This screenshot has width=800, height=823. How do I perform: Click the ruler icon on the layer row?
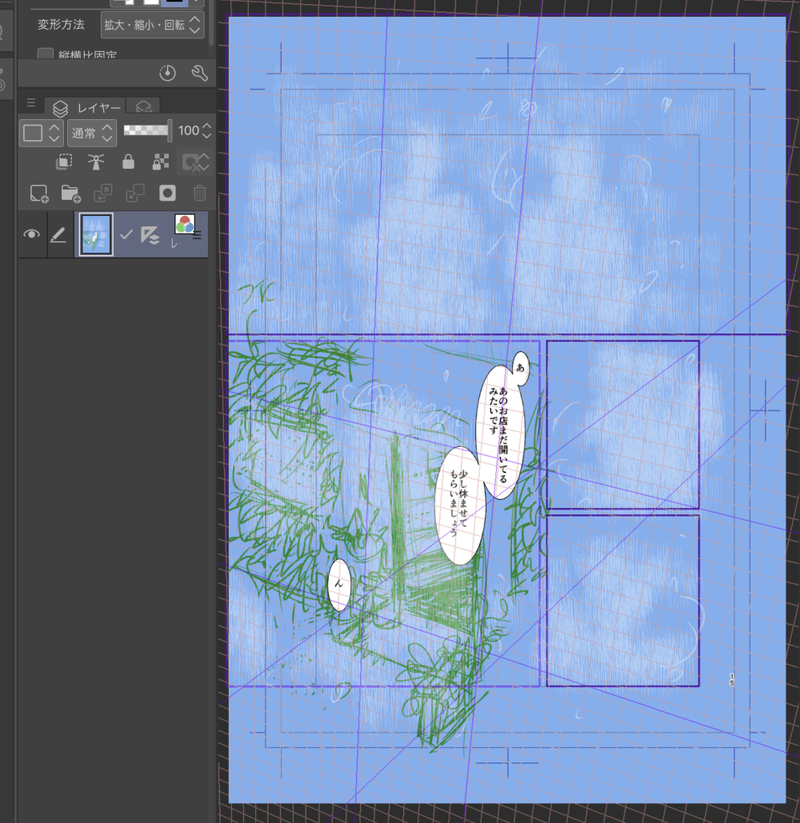tap(150, 235)
